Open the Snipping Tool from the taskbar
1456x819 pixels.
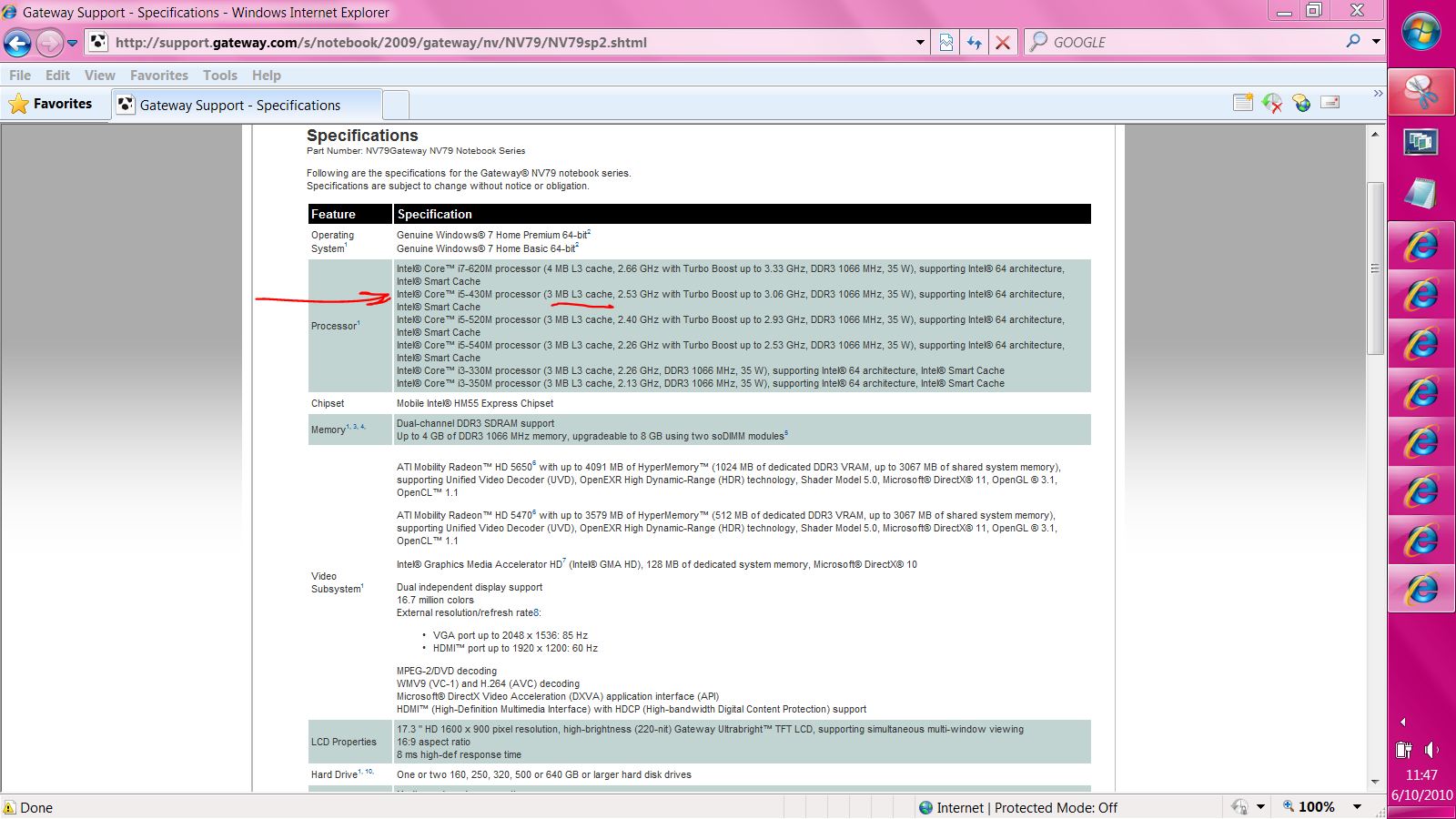point(1421,91)
